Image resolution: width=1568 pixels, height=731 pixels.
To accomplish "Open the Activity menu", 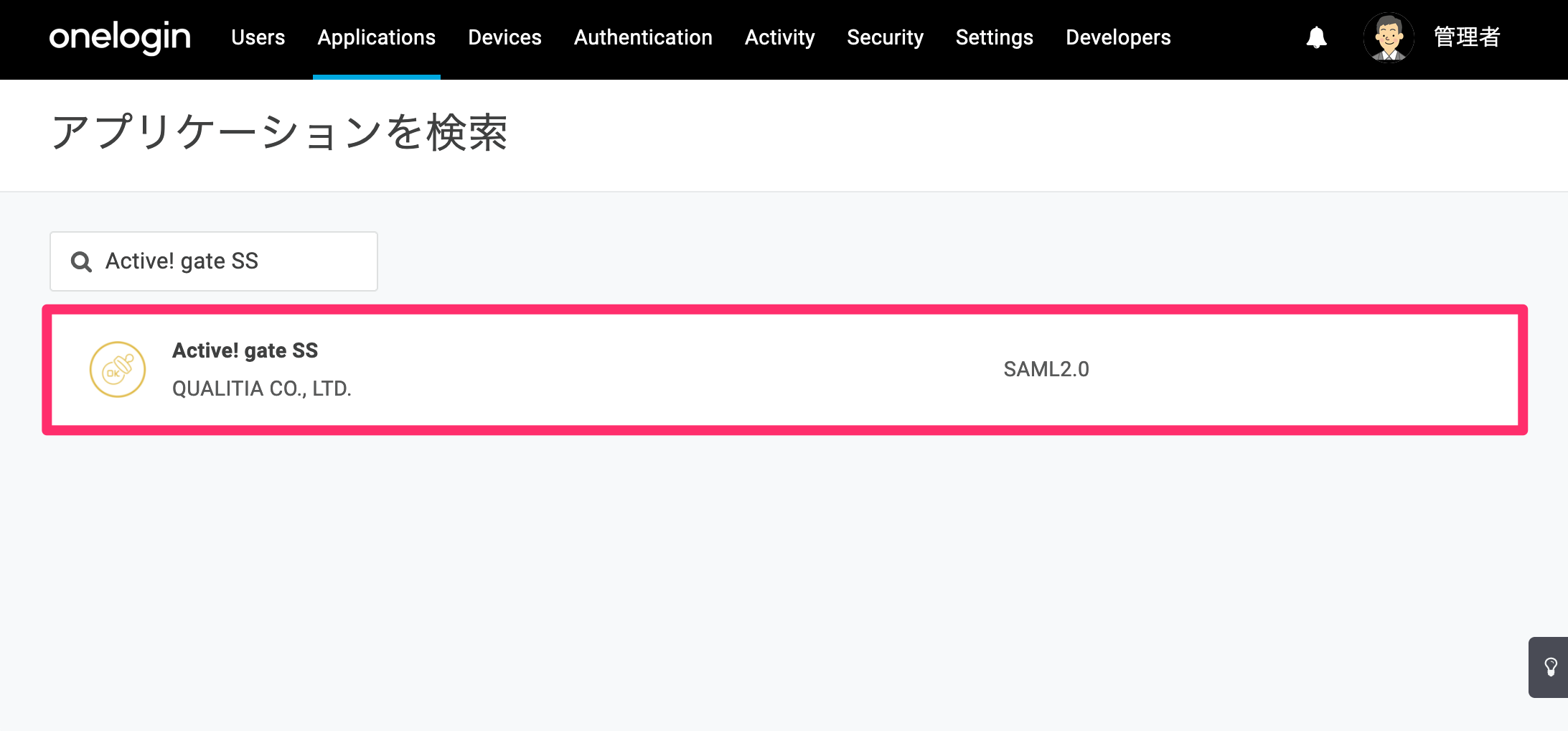I will coord(780,37).
